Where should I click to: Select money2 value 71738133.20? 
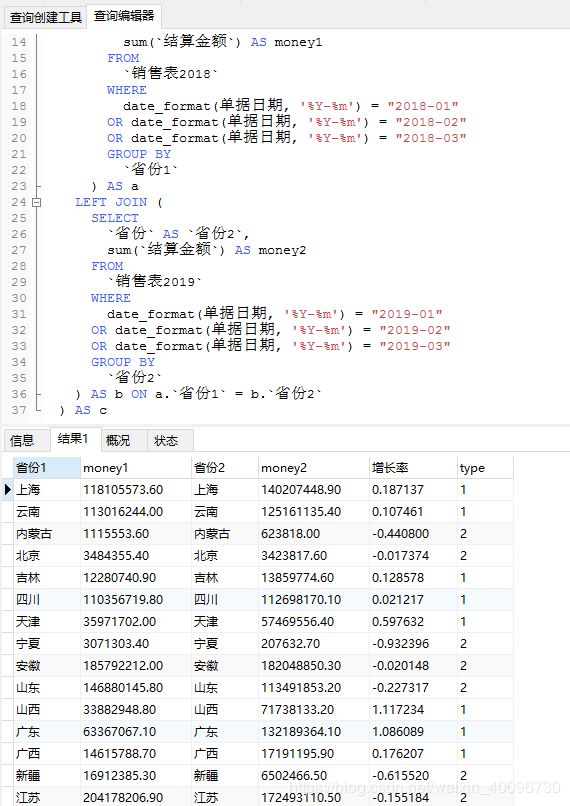[x=314, y=709]
